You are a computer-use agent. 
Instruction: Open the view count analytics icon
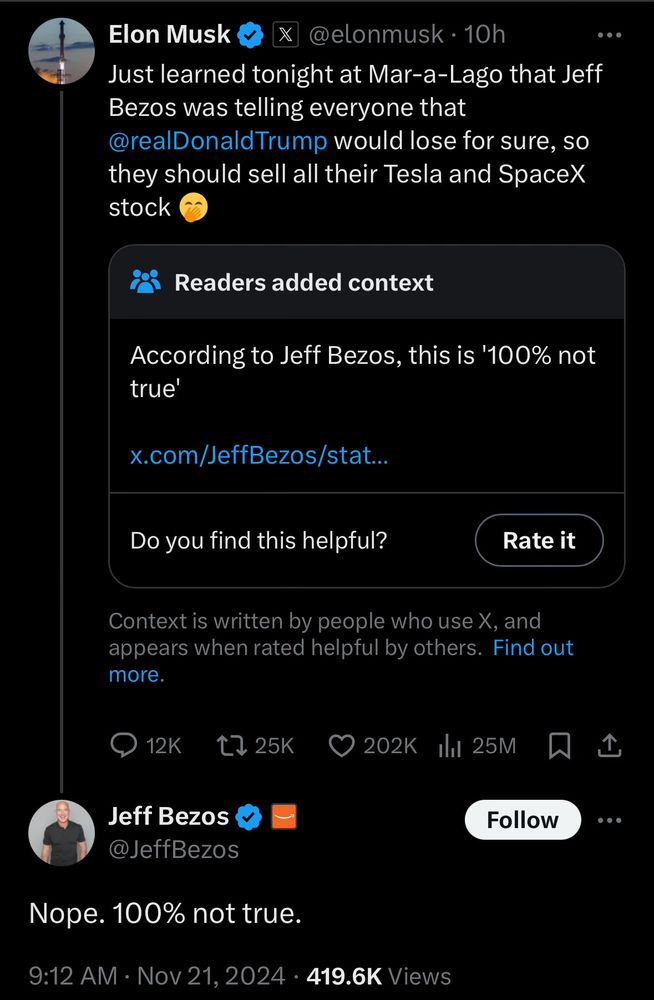[449, 745]
